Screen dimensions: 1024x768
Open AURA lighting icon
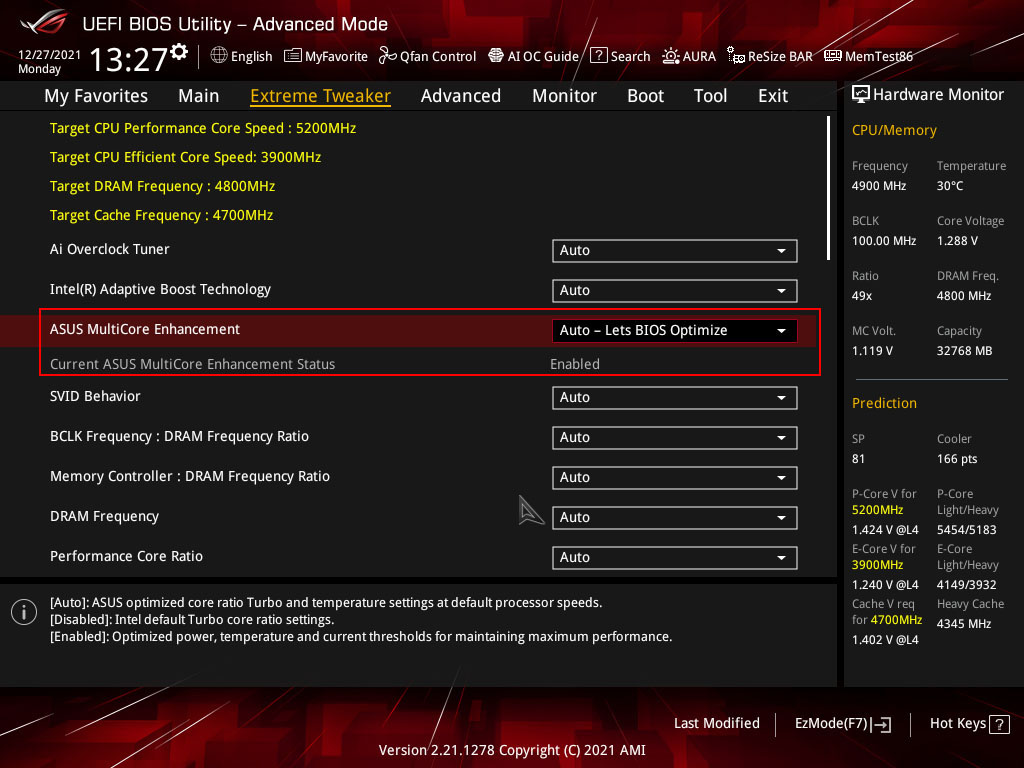(671, 56)
